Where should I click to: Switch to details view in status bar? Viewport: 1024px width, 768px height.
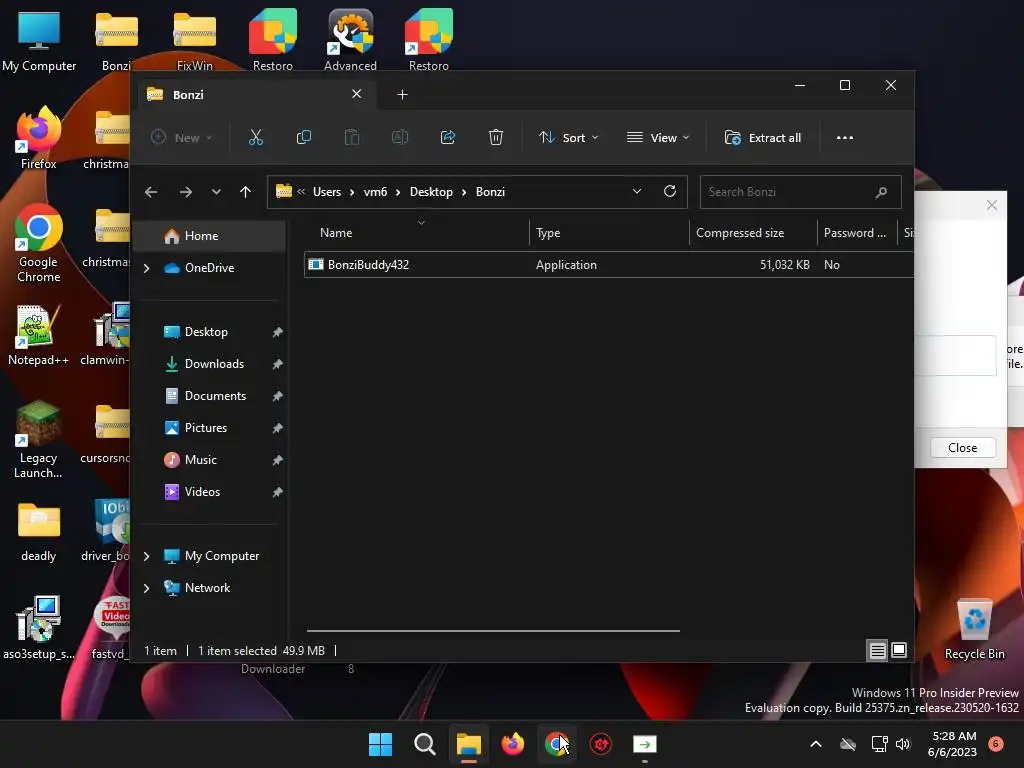877,650
